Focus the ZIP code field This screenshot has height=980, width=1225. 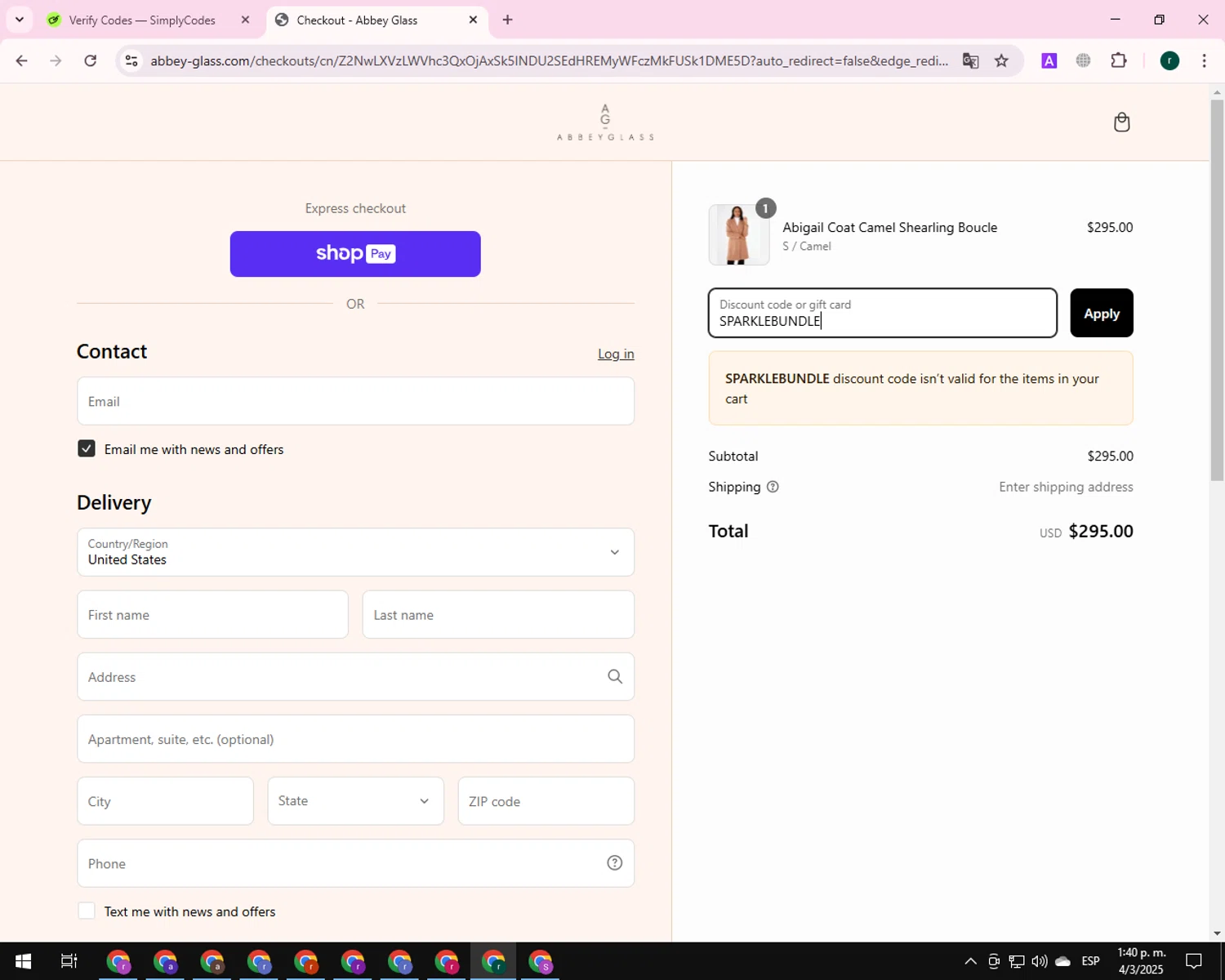pyautogui.click(x=546, y=801)
